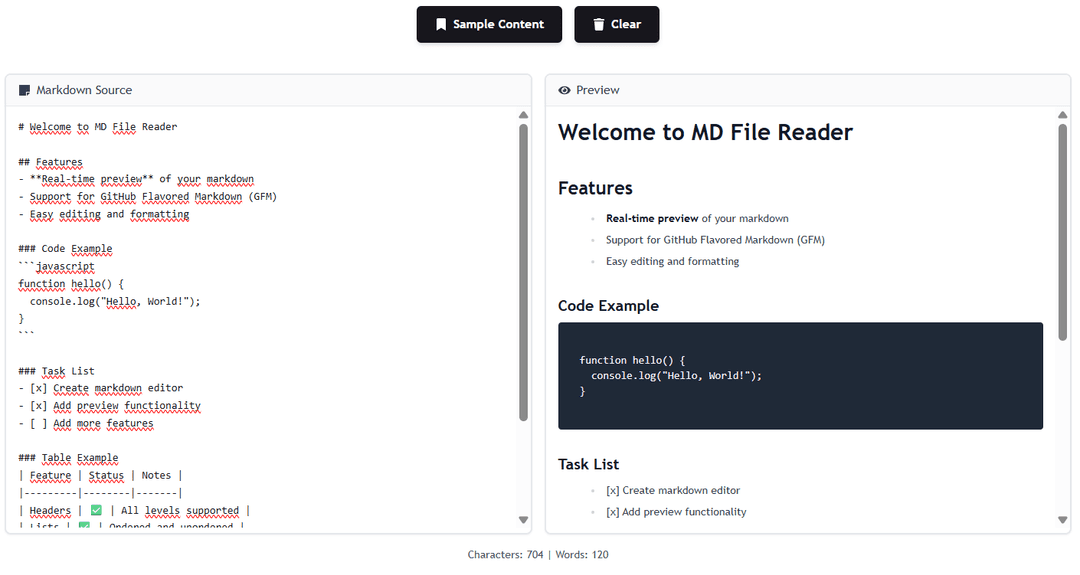The height and width of the screenshot is (575, 1080).
Task: Click the 'Markdown Source' panel header title
Action: coord(84,90)
